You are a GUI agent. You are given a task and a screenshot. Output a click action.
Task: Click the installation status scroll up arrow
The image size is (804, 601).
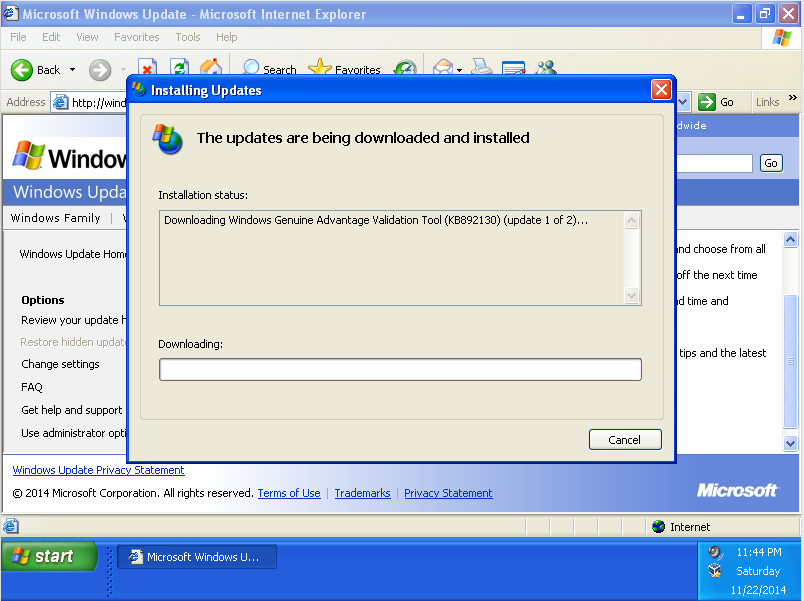pos(631,221)
